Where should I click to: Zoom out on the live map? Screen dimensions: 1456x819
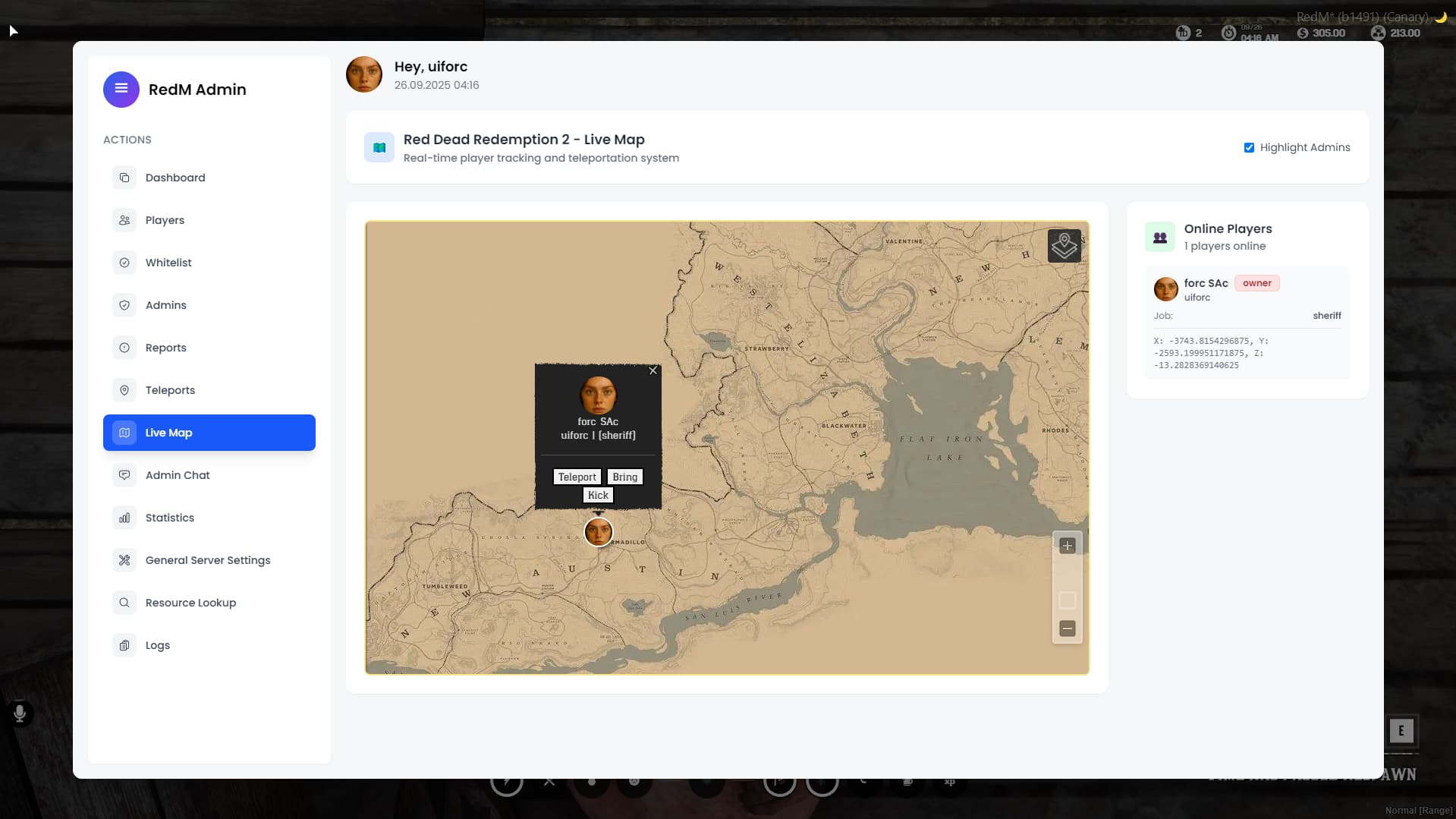point(1068,628)
